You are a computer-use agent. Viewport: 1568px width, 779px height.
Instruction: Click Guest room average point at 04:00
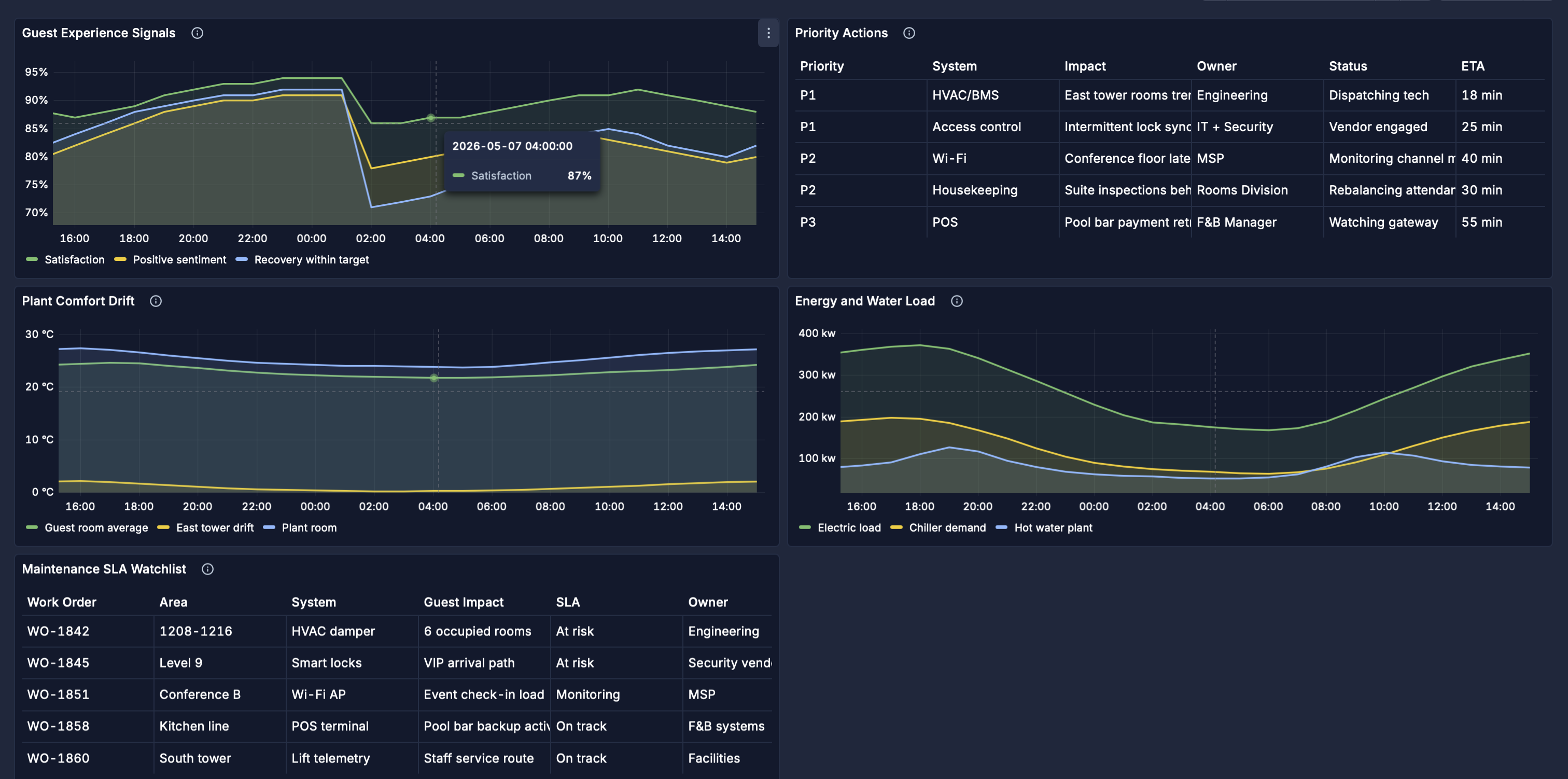[433, 378]
